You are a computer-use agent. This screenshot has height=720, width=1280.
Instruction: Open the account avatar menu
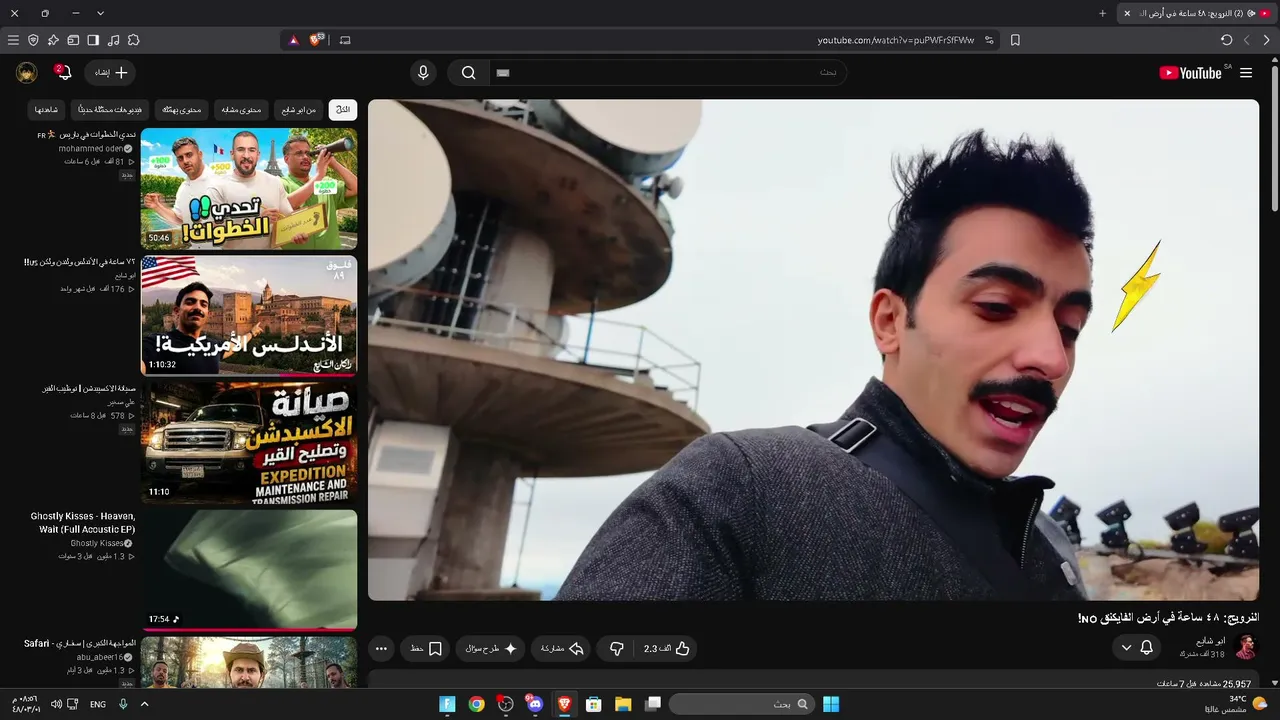pyautogui.click(x=27, y=73)
